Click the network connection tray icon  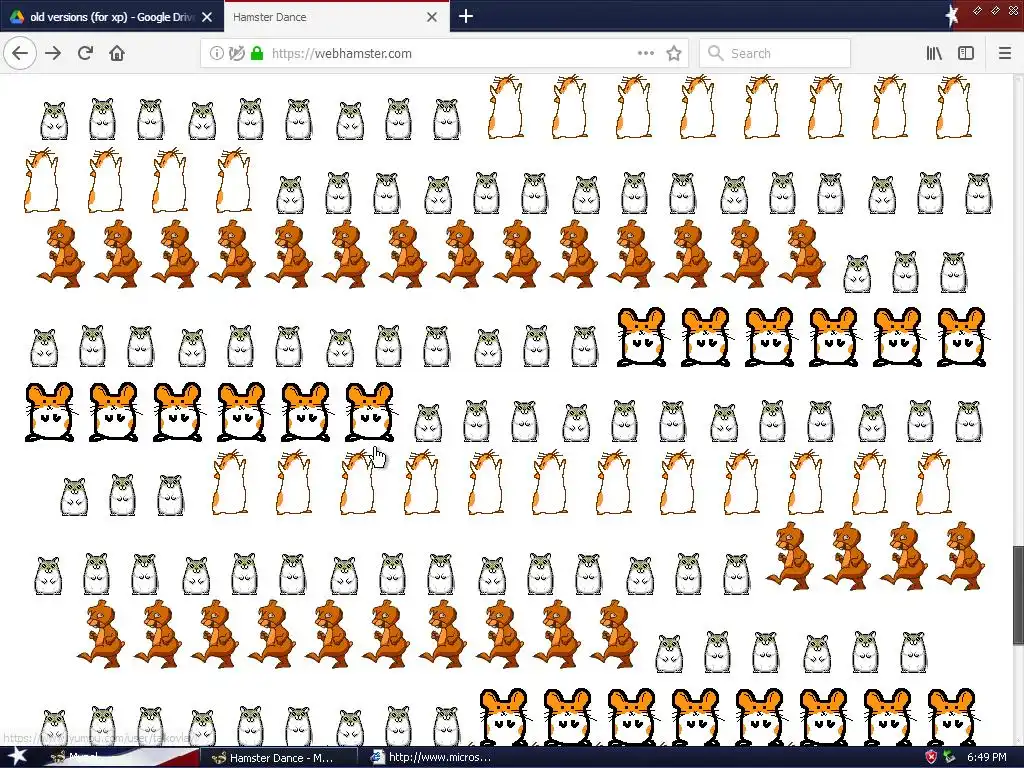[x=949, y=758]
